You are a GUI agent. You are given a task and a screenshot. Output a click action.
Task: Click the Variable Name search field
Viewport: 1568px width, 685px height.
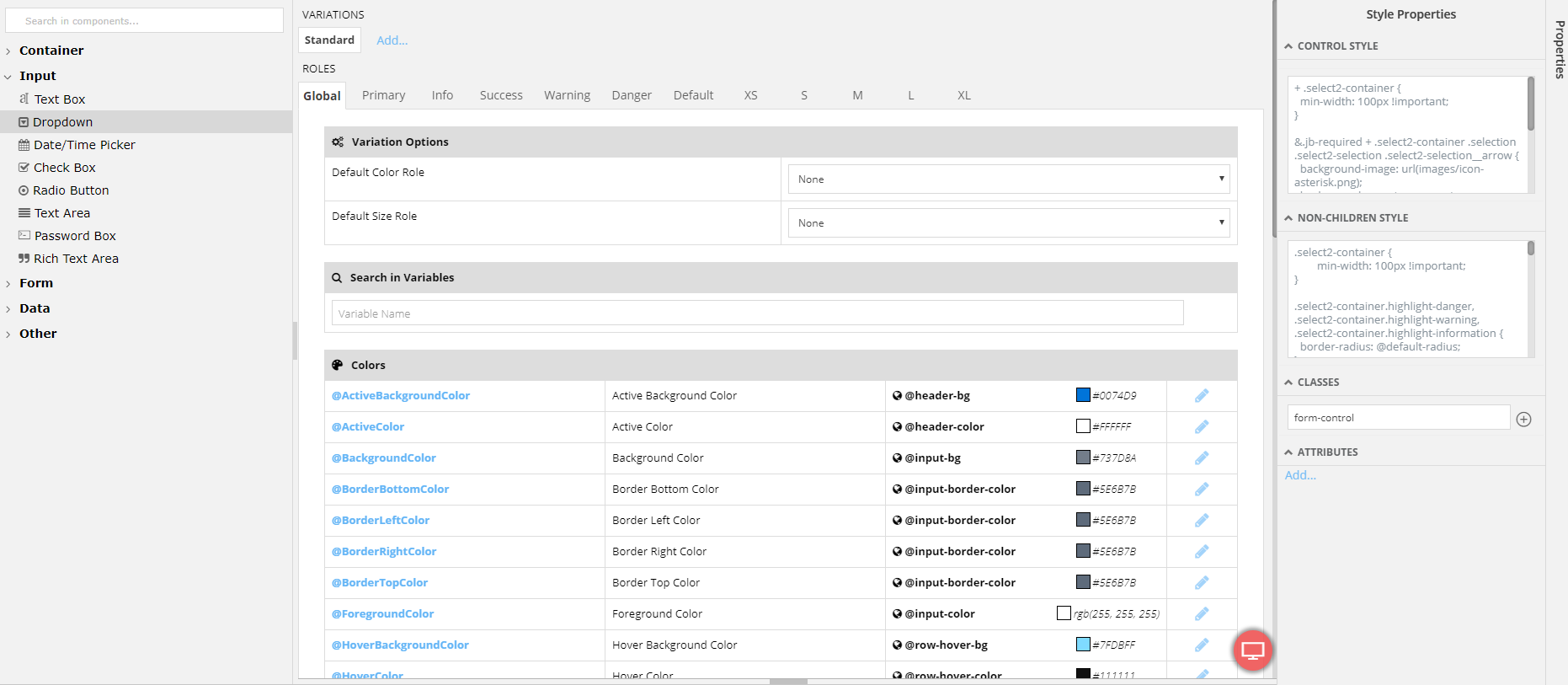tap(757, 313)
